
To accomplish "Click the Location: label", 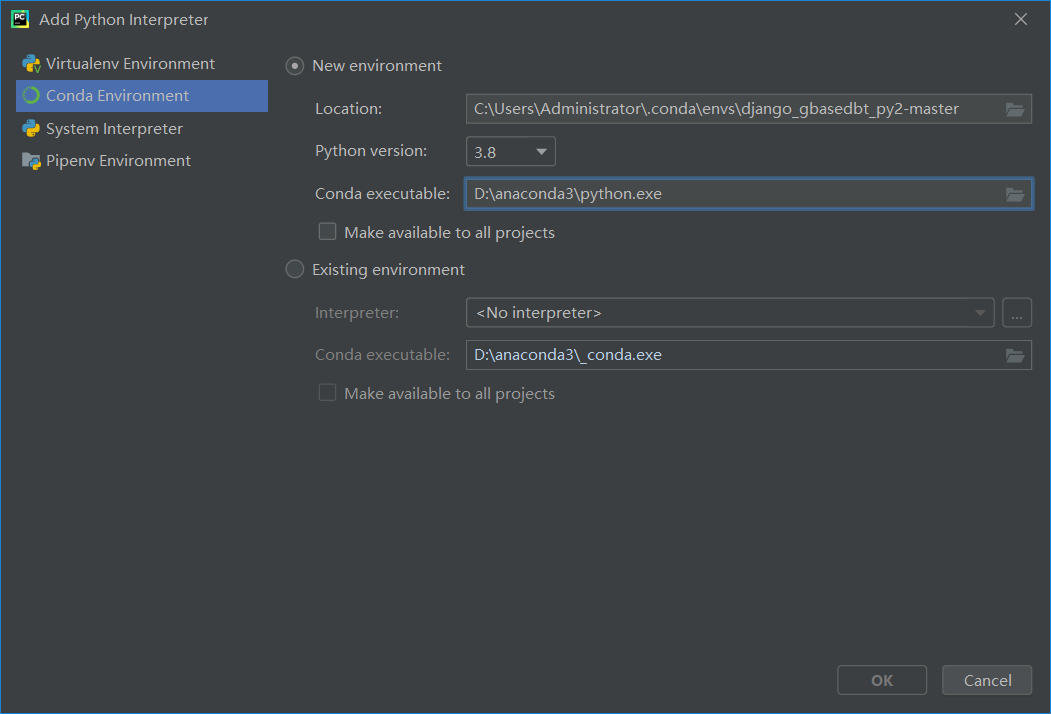I will point(349,109).
